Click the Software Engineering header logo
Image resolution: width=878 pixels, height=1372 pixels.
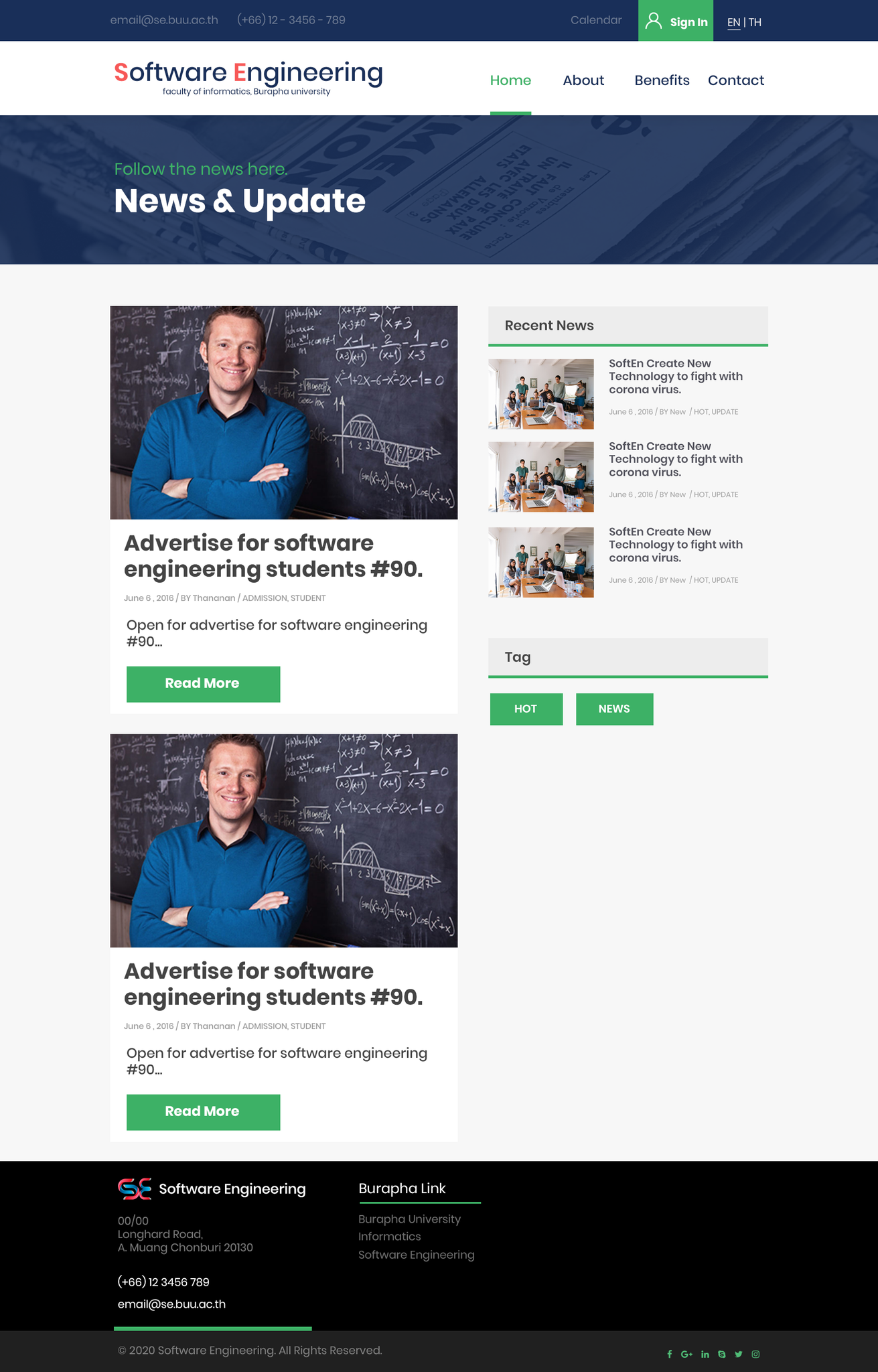pyautogui.click(x=248, y=78)
